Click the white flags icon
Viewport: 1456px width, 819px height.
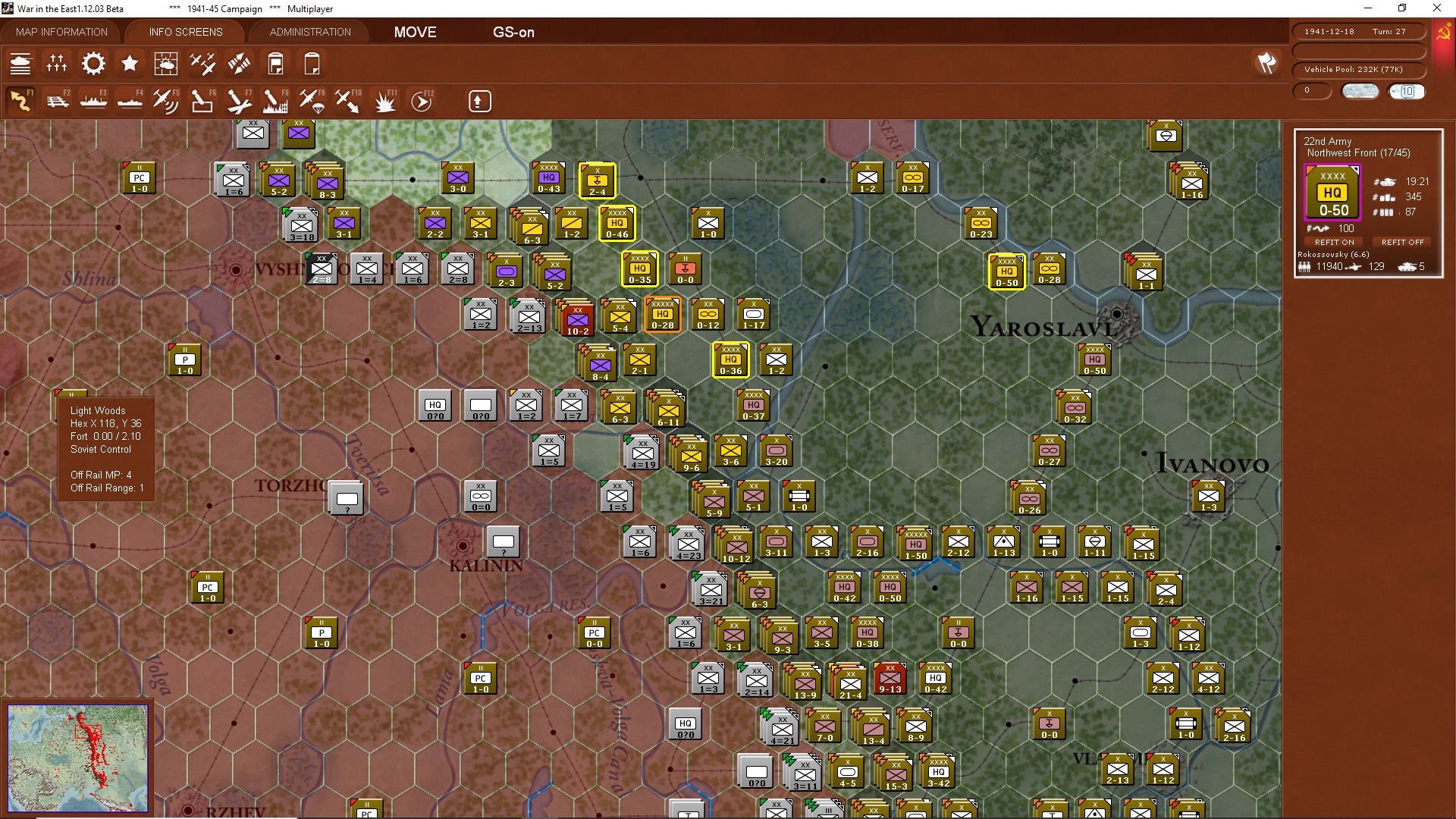(1266, 63)
